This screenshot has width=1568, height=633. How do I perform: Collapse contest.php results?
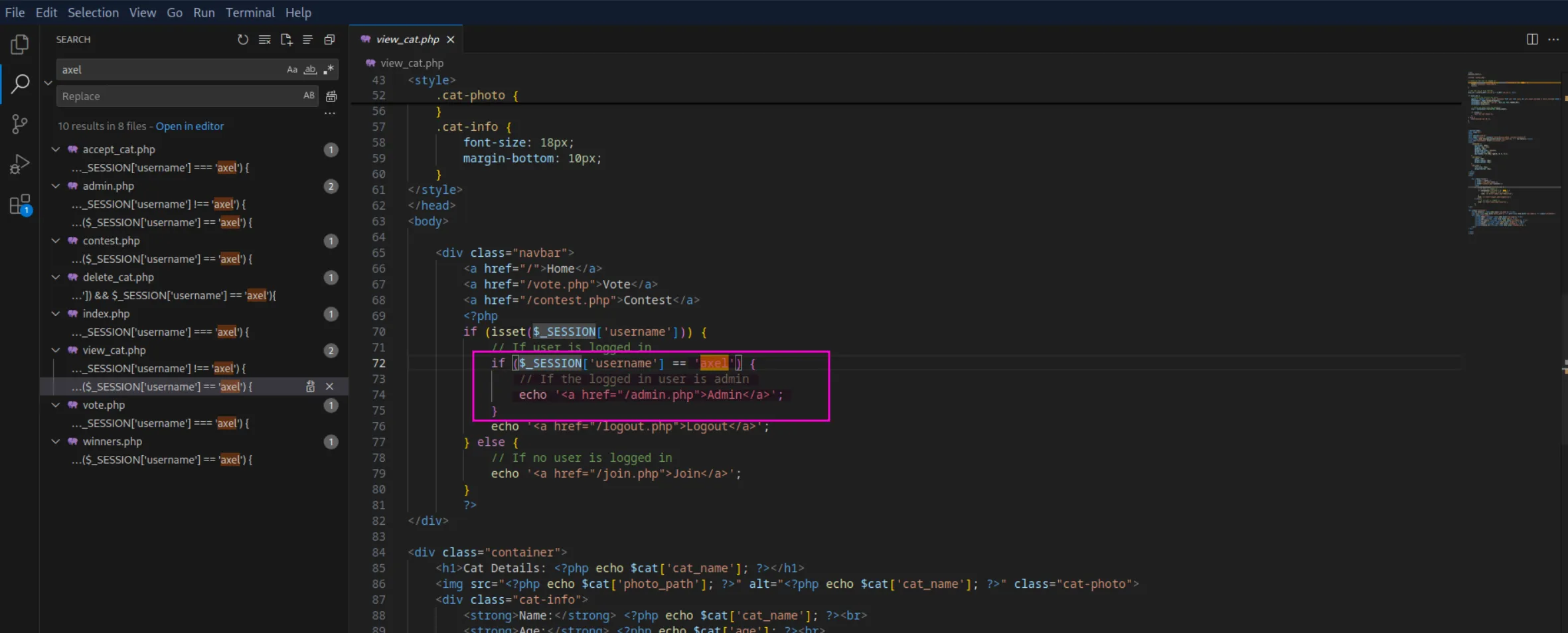[x=56, y=241]
